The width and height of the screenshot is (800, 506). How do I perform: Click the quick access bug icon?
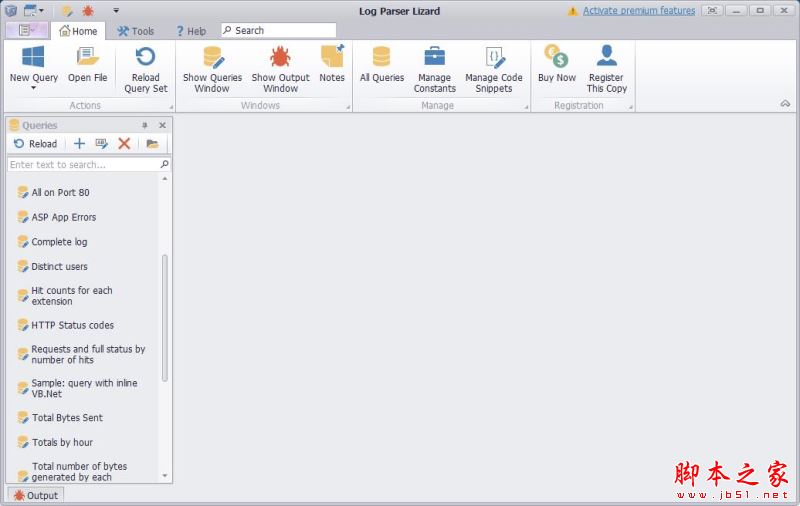pos(88,10)
